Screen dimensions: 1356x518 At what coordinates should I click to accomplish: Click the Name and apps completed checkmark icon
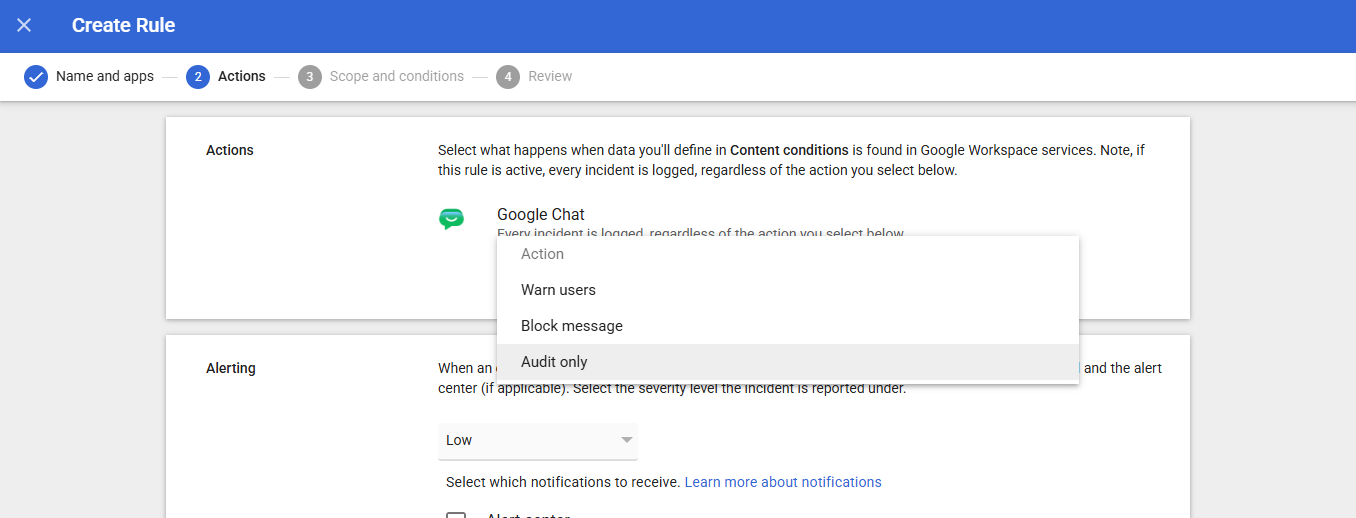(36, 77)
